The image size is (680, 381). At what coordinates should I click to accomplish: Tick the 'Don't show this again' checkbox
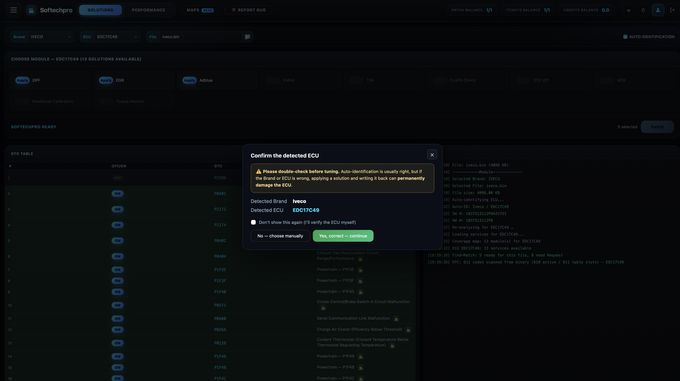pyautogui.click(x=253, y=222)
